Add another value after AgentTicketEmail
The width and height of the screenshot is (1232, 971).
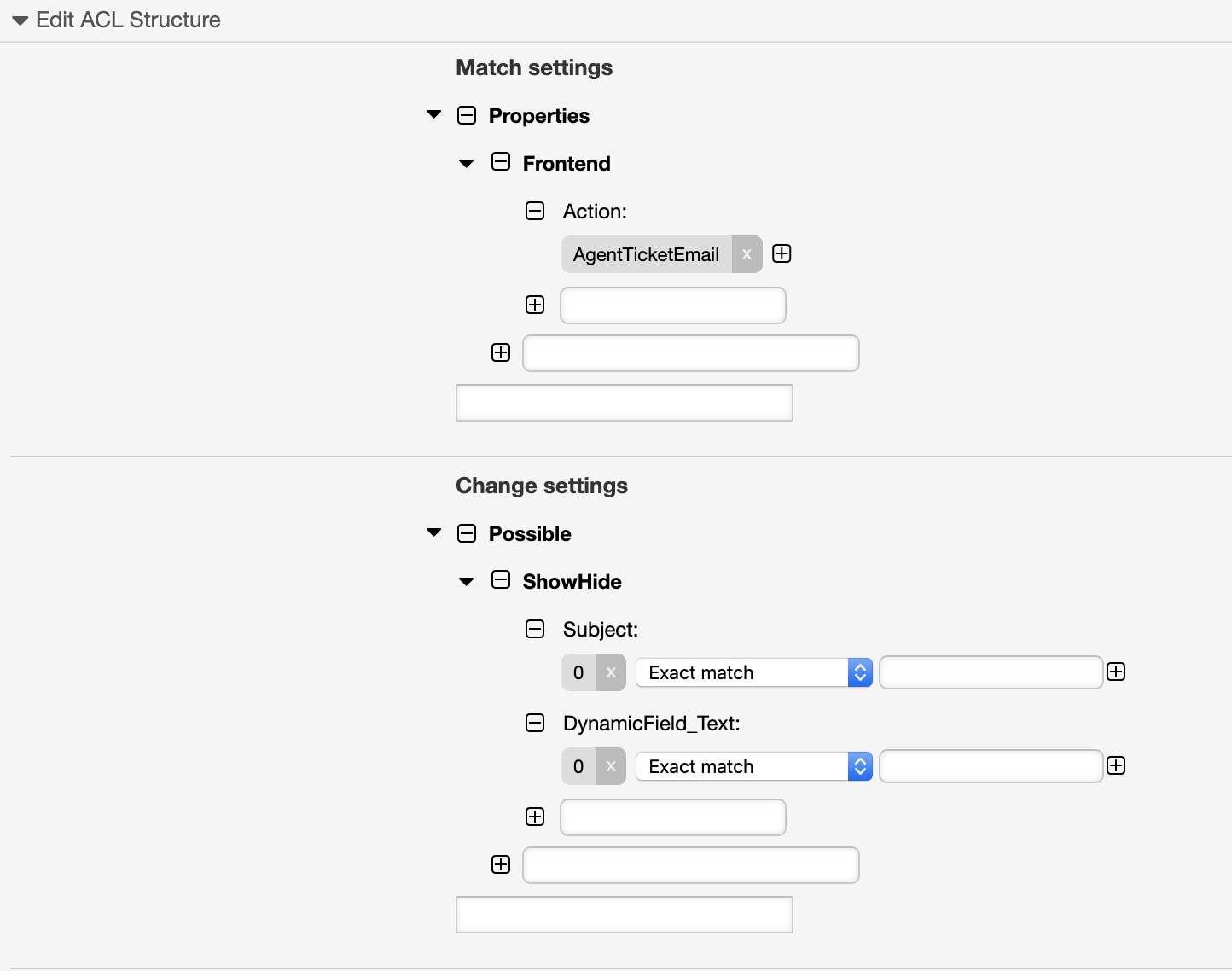tap(782, 253)
